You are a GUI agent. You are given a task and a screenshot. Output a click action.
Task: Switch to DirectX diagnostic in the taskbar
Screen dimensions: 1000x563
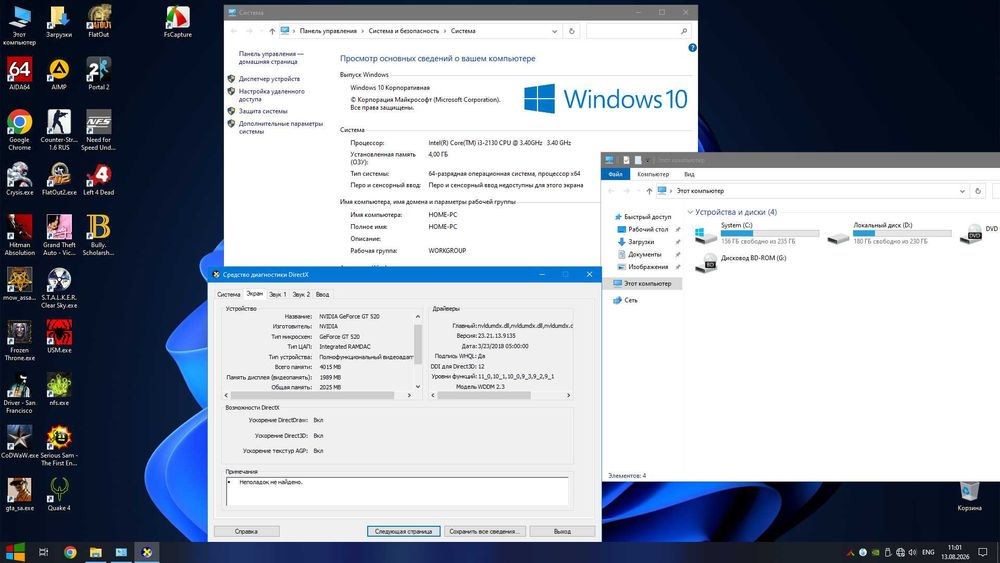coord(147,552)
